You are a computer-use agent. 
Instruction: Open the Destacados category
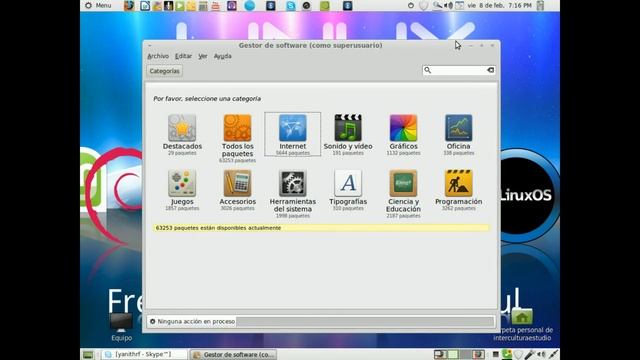coord(182,135)
